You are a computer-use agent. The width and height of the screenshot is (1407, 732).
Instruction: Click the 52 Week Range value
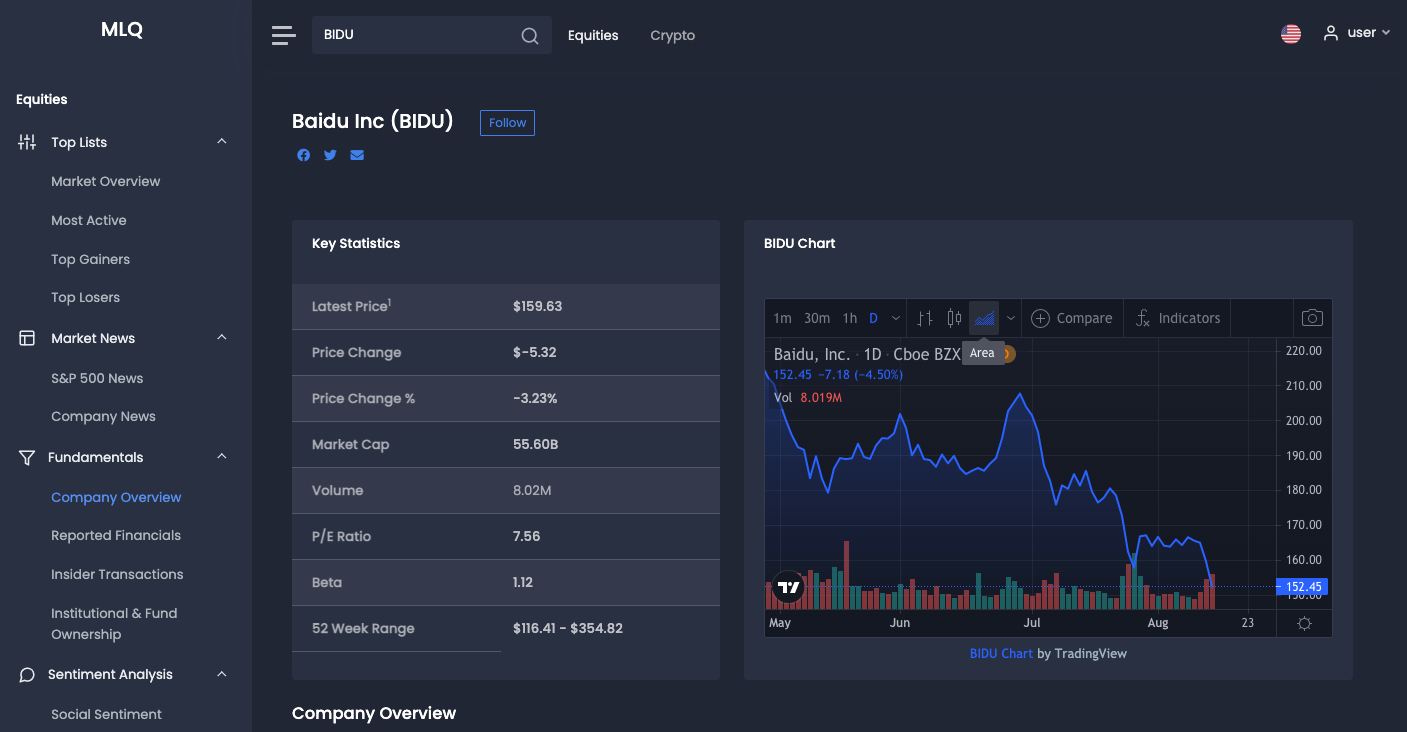[568, 628]
